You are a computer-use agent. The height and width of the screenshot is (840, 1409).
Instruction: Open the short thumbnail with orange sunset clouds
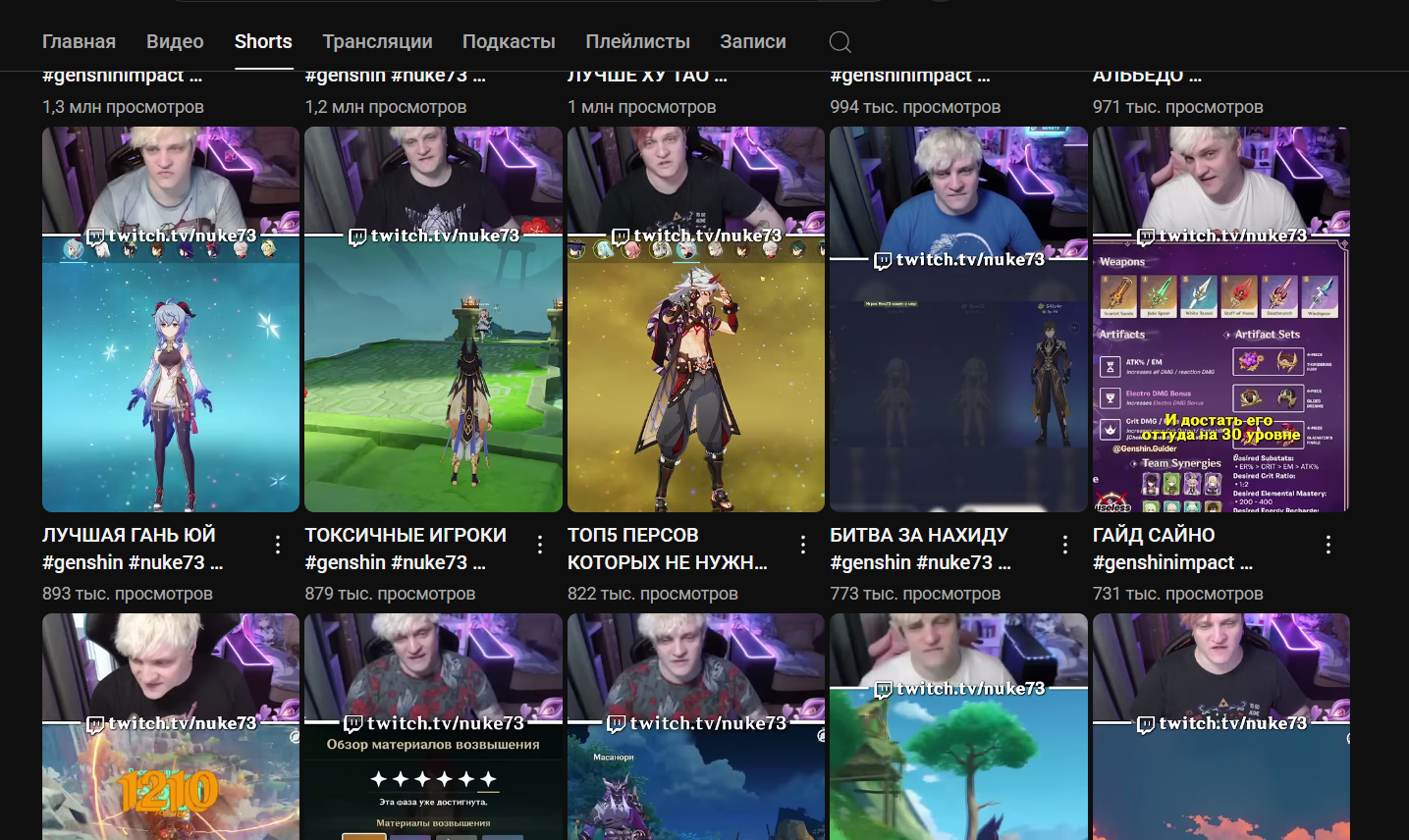1221,727
